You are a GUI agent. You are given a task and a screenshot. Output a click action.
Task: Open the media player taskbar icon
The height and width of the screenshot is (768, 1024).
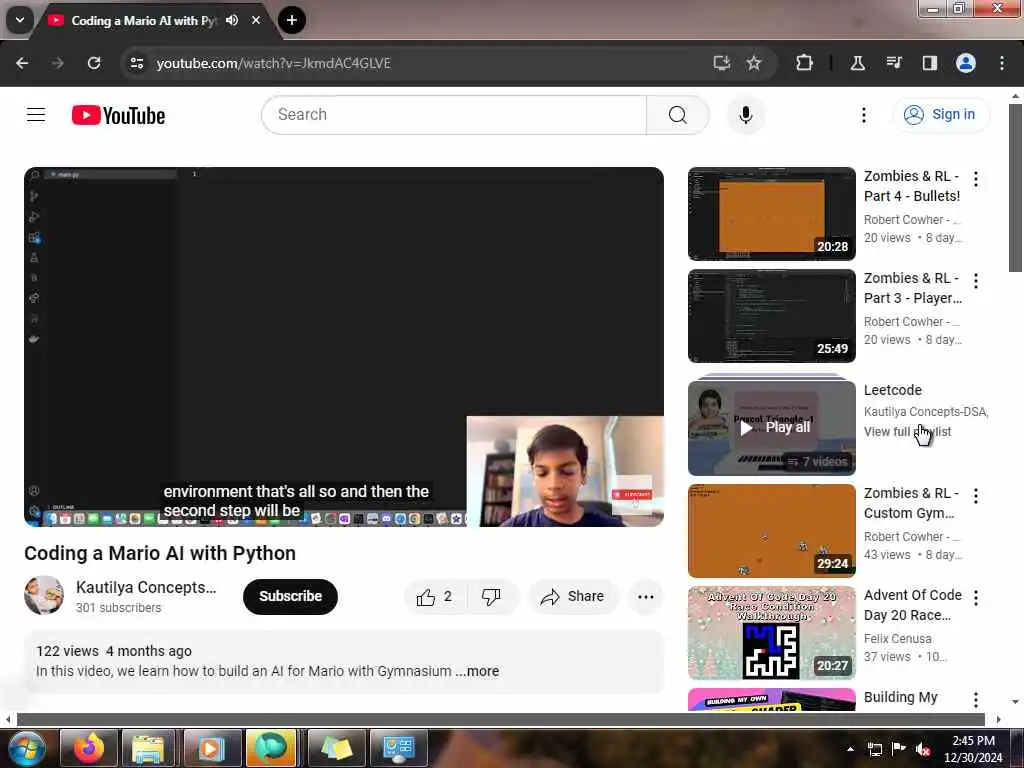tap(211, 748)
